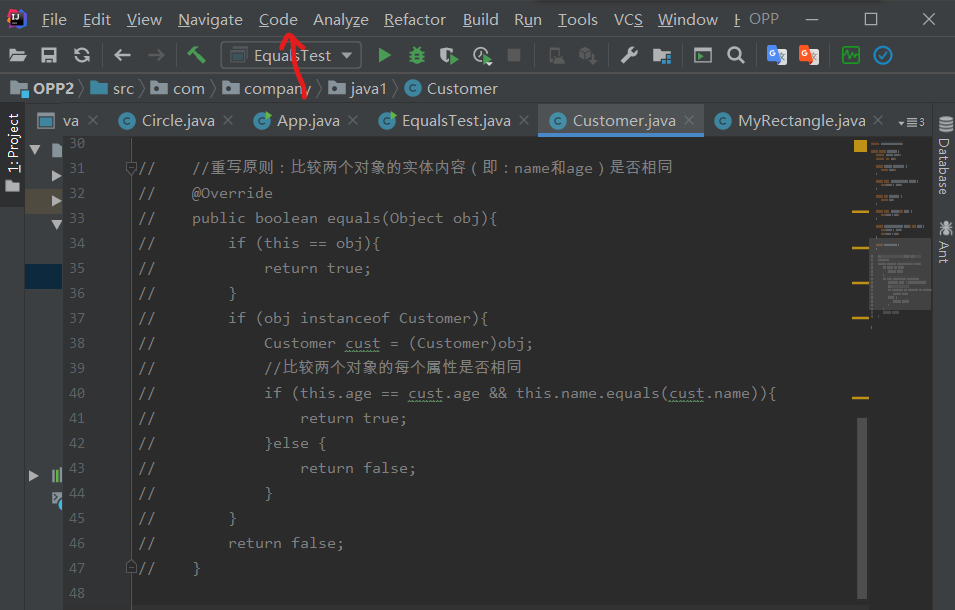Open Search Everywhere magnifier icon
The image size is (955, 610).
click(736, 55)
